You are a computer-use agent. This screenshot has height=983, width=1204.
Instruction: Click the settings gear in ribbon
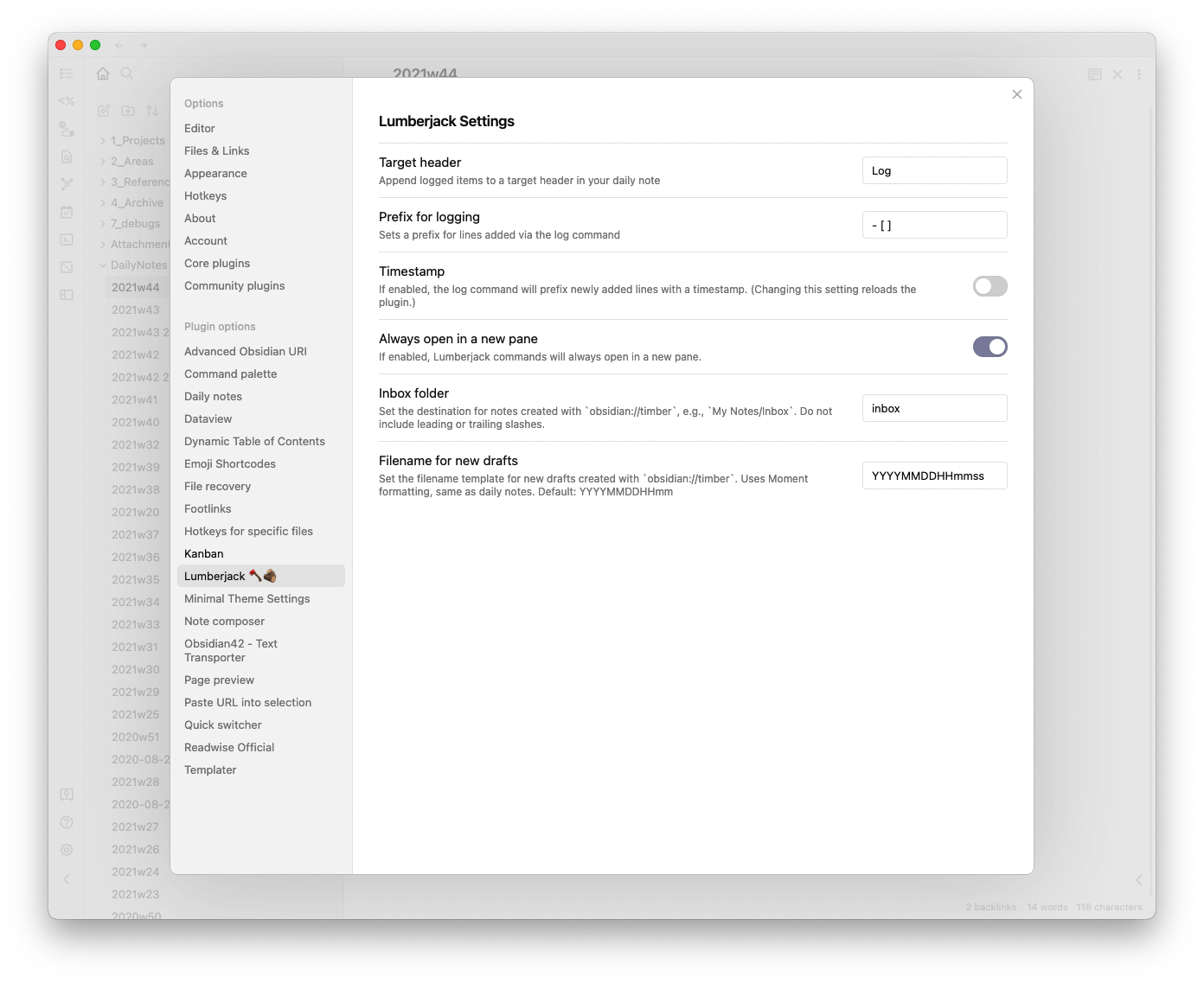click(67, 850)
